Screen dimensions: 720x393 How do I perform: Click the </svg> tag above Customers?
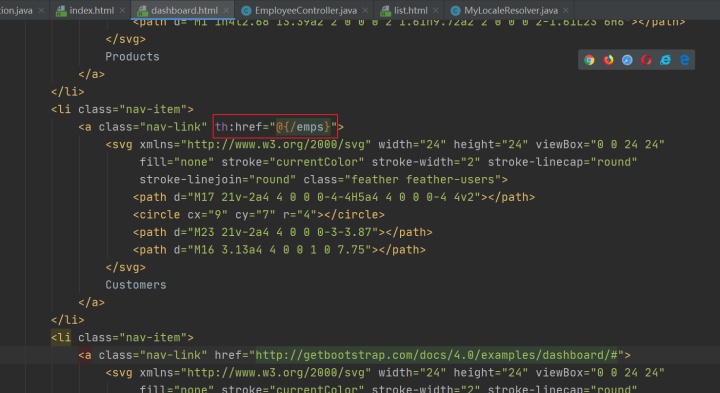tap(125, 267)
